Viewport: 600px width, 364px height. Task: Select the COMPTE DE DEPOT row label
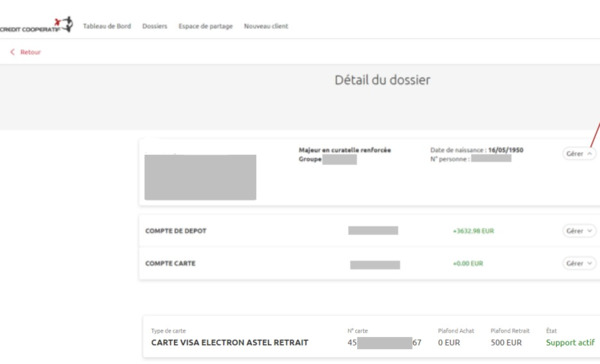click(x=176, y=231)
